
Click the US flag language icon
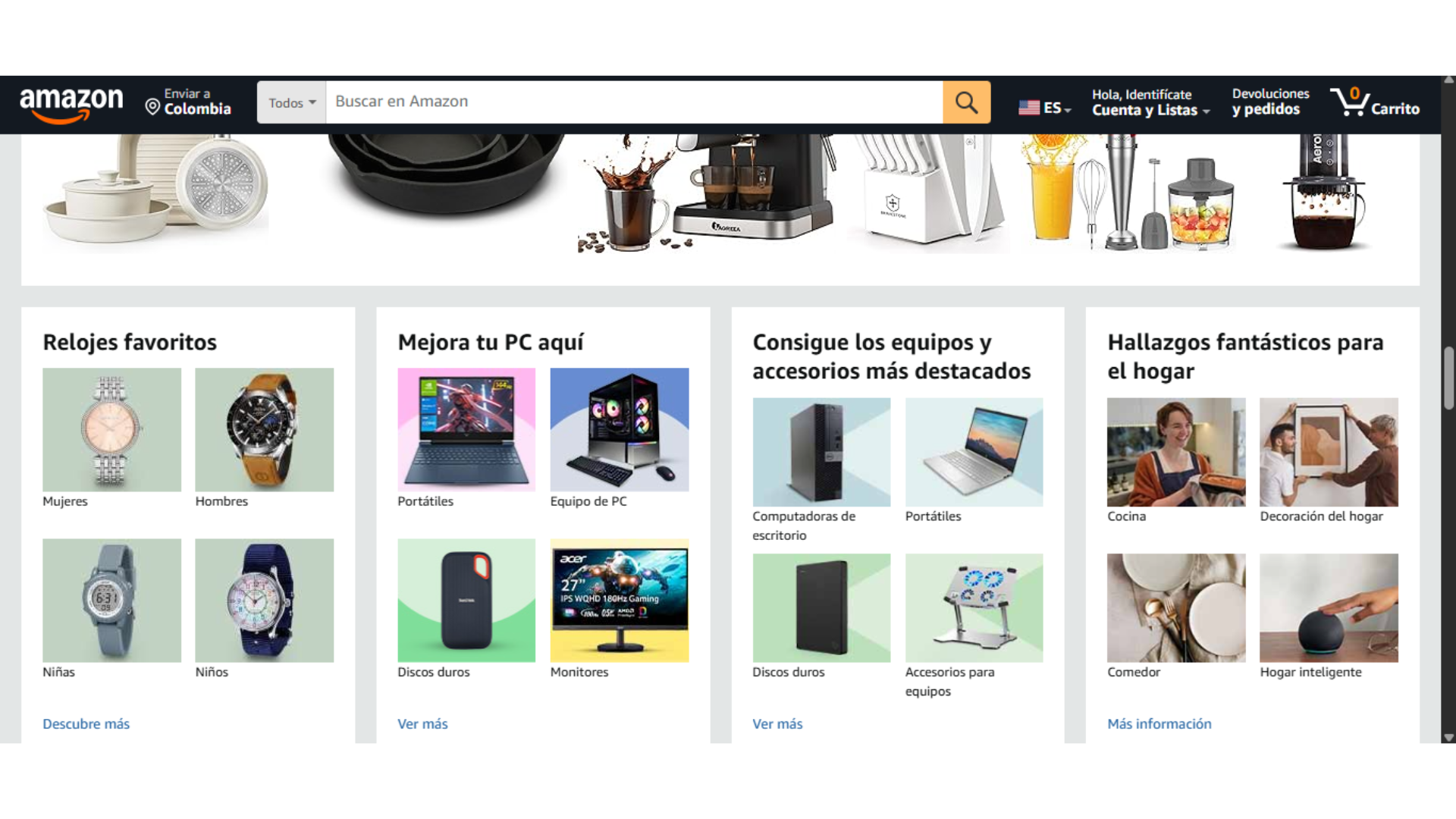click(x=1029, y=108)
